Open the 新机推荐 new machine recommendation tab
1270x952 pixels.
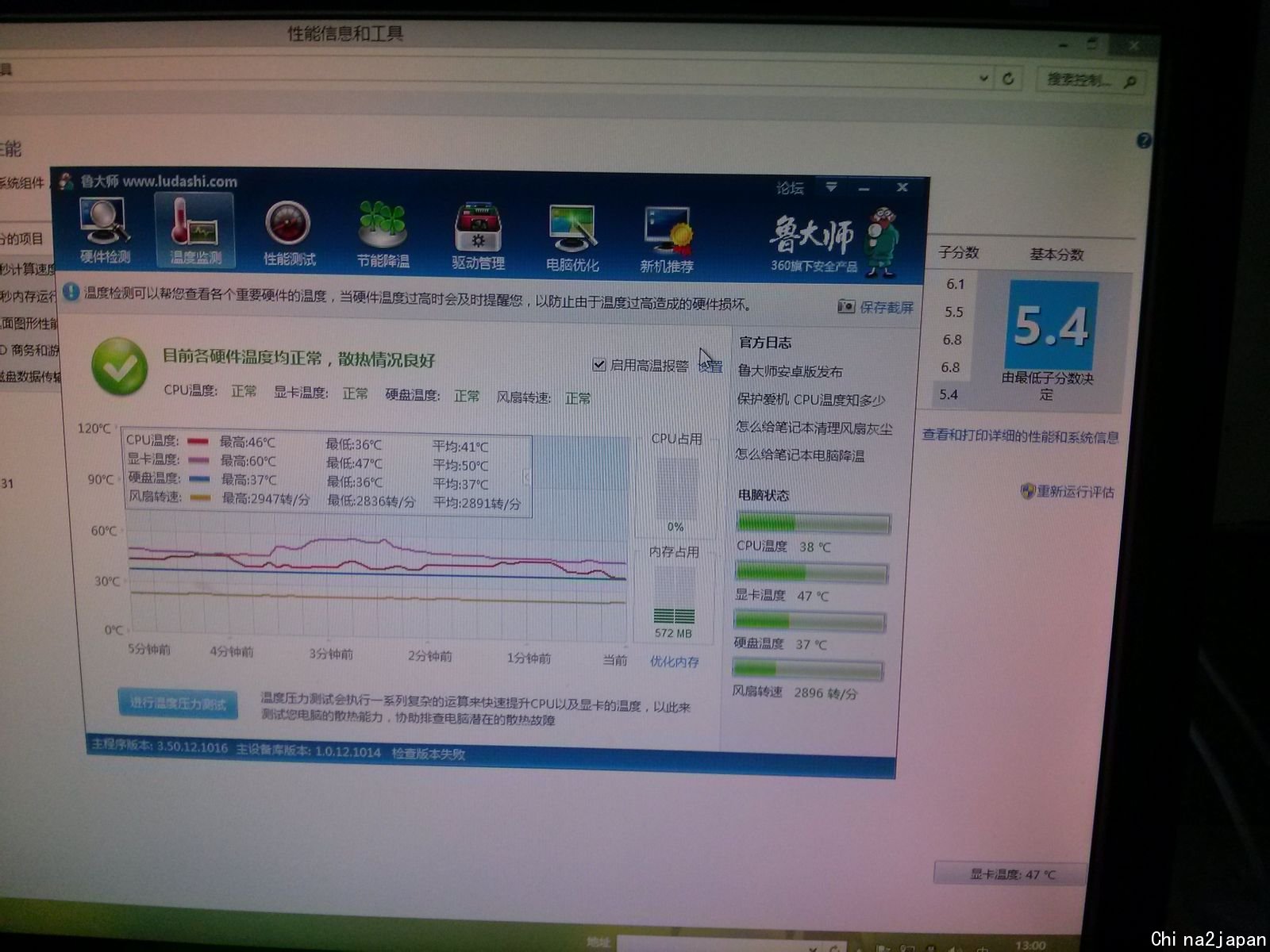pyautogui.click(x=667, y=240)
